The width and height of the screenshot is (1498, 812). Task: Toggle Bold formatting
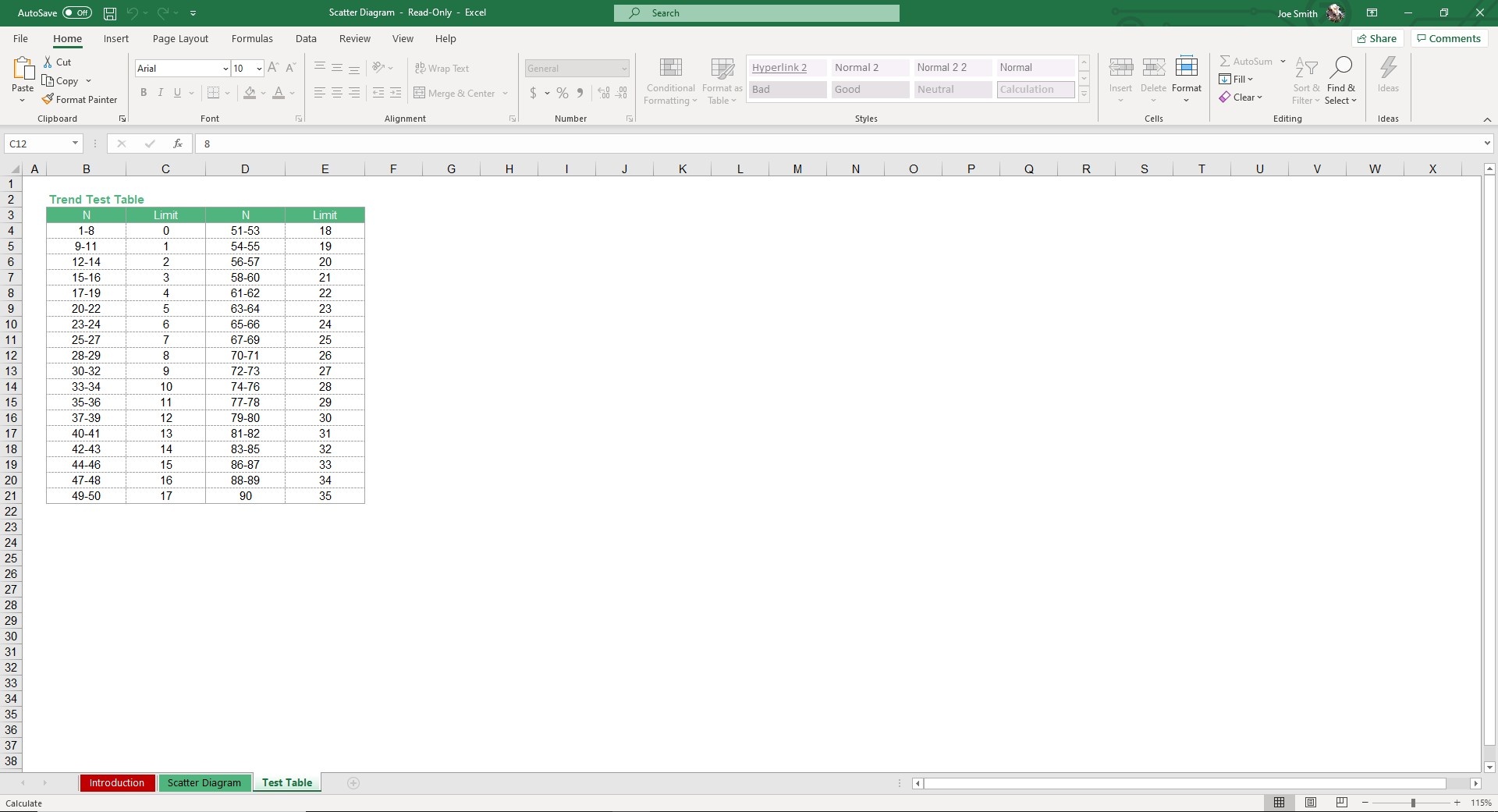(x=144, y=93)
